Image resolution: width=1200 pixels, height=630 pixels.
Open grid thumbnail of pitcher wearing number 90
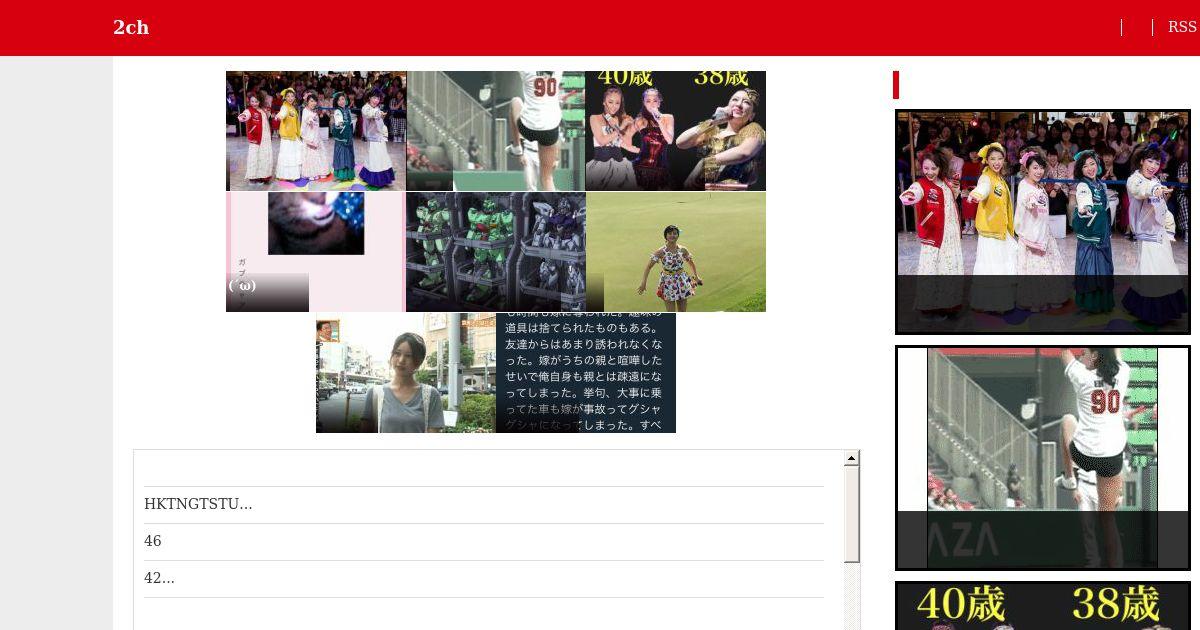[496, 131]
